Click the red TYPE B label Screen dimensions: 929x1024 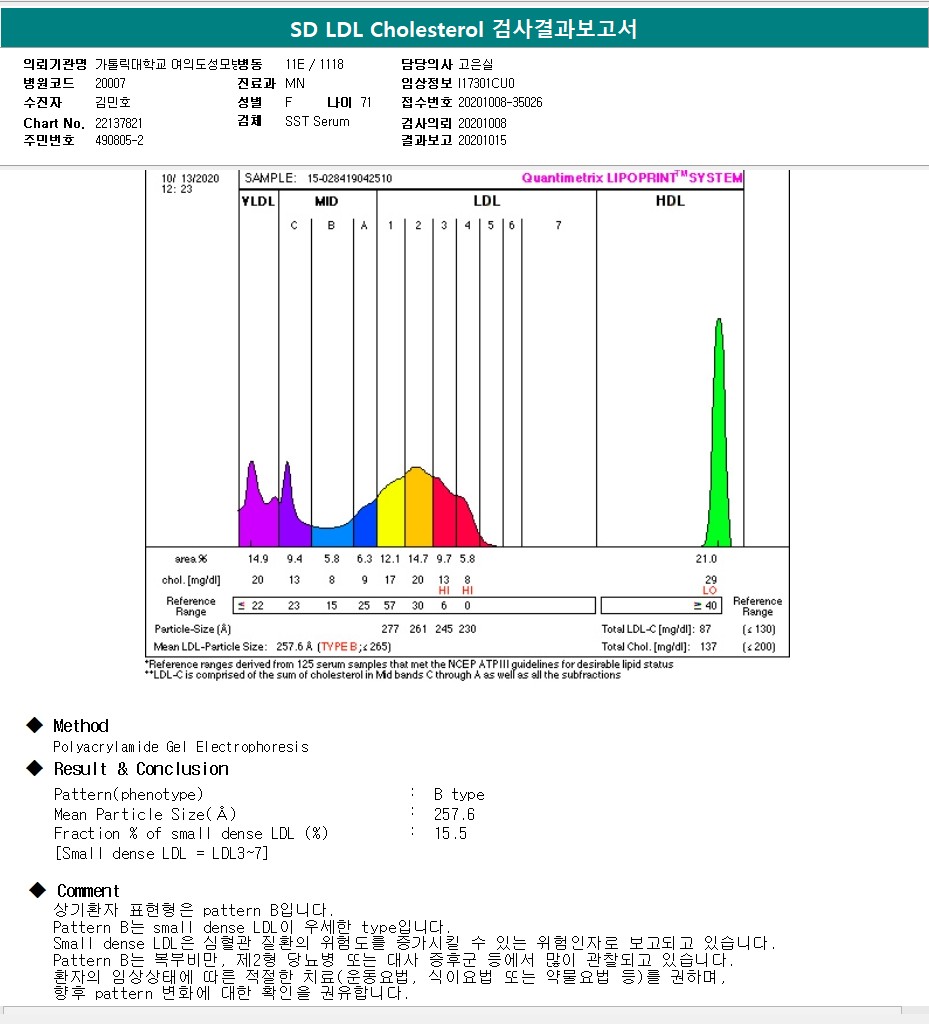339,647
